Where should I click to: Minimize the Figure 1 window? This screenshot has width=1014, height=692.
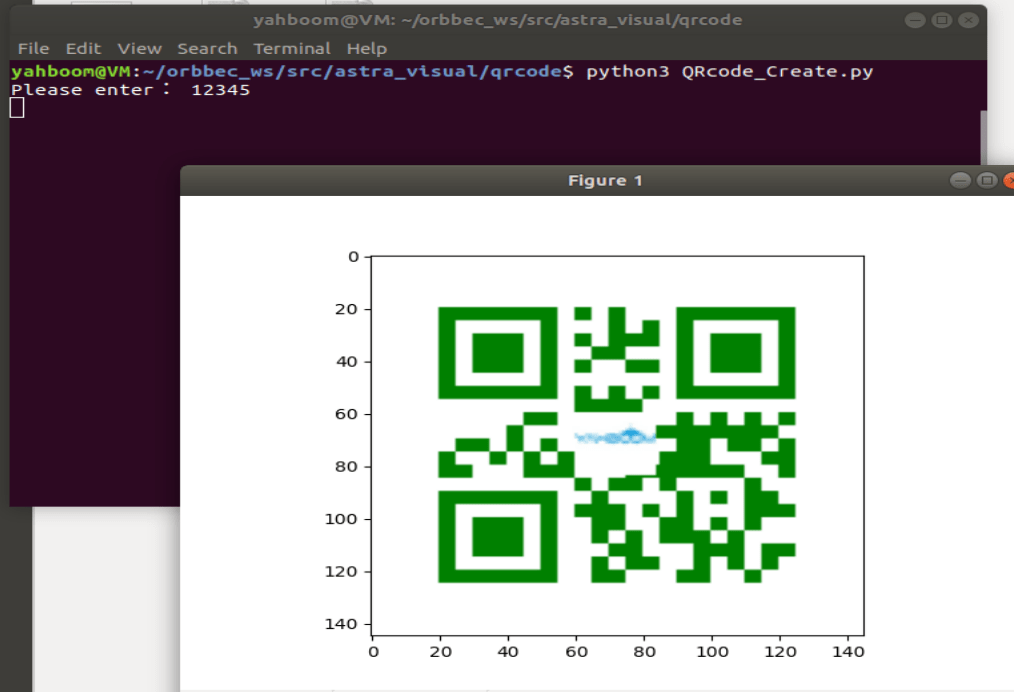[960, 180]
